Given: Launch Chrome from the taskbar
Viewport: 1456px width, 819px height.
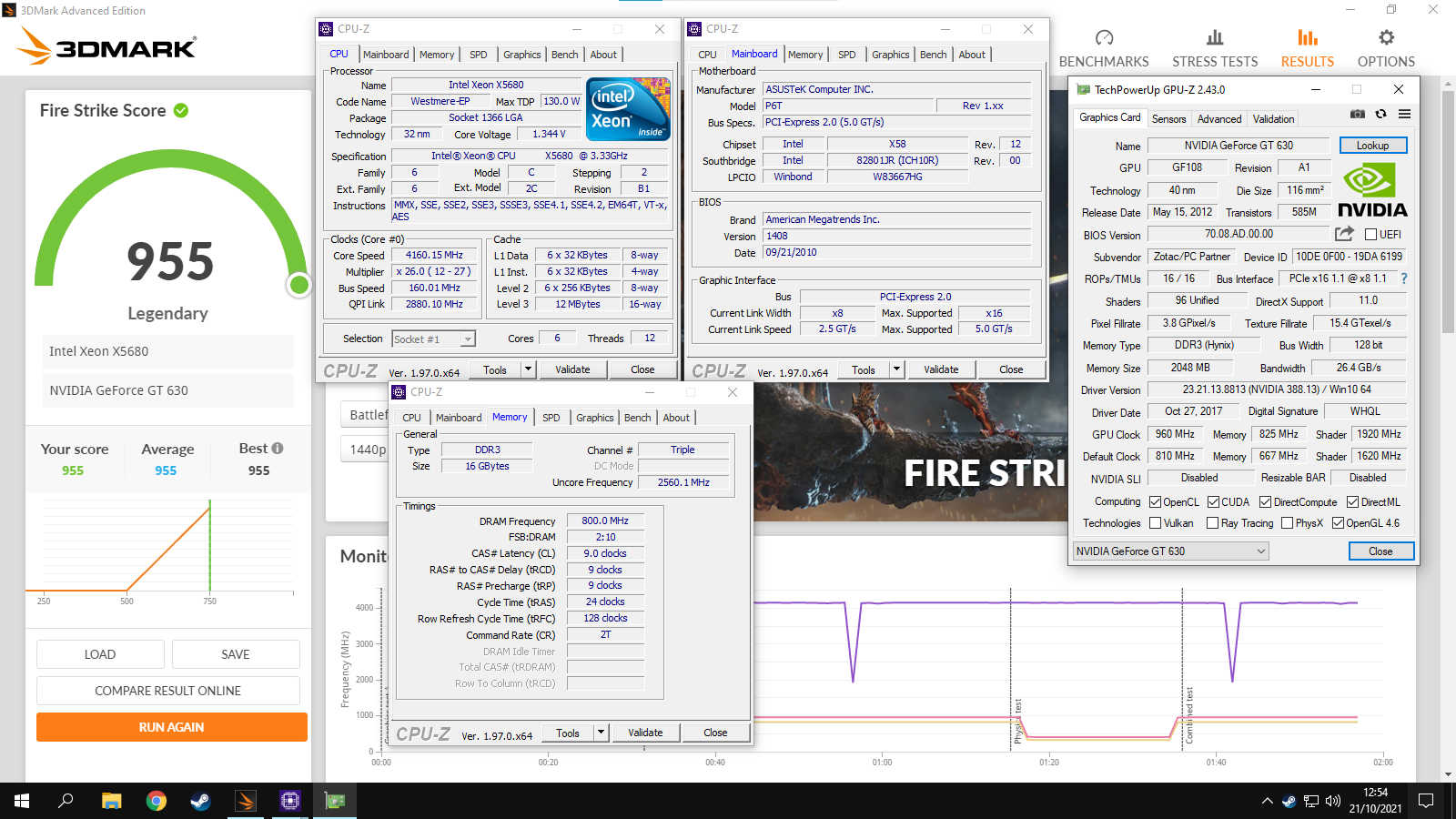Looking at the screenshot, I should [157, 801].
